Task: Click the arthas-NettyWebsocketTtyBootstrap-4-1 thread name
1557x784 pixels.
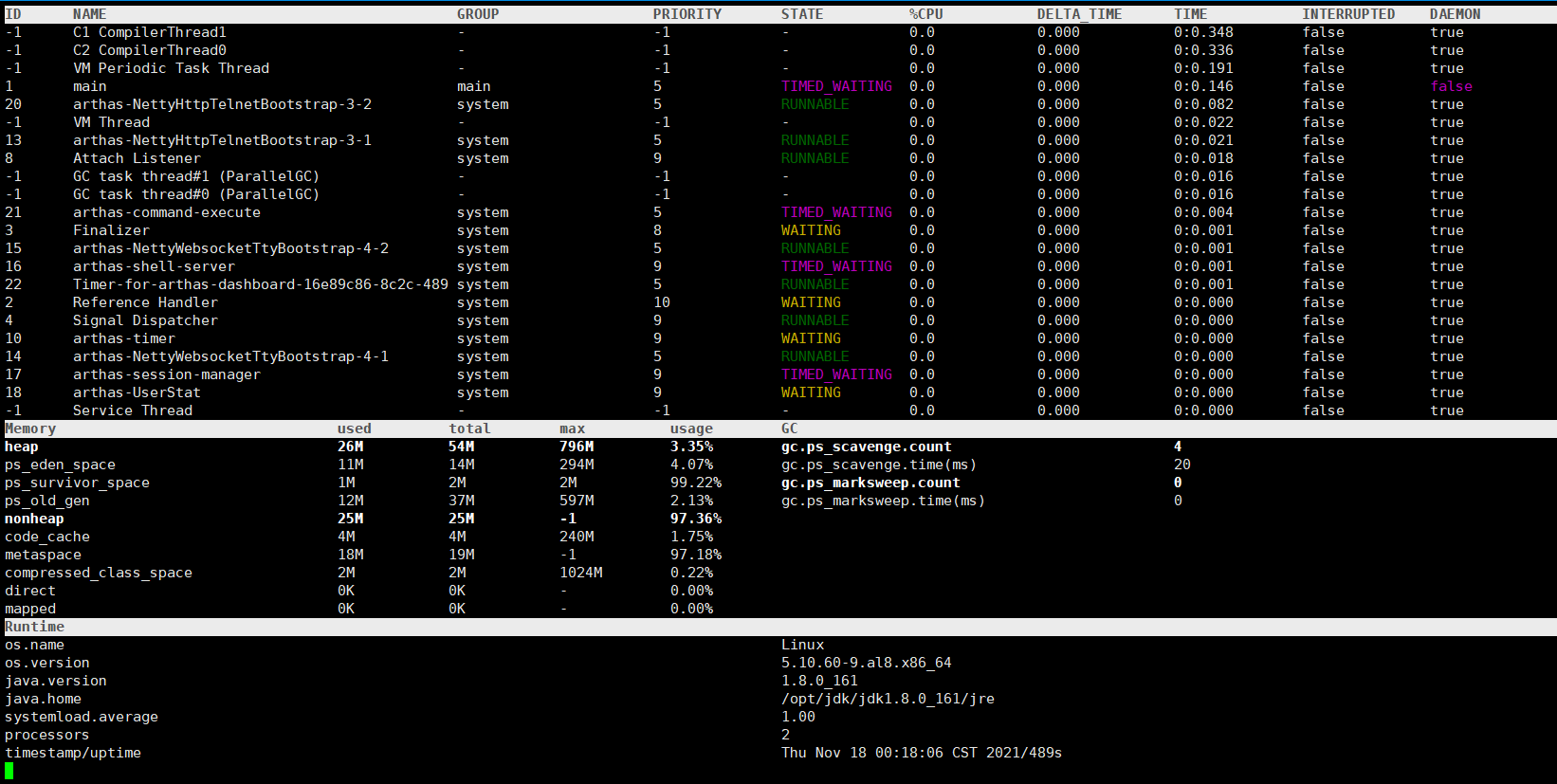Action: pos(230,356)
